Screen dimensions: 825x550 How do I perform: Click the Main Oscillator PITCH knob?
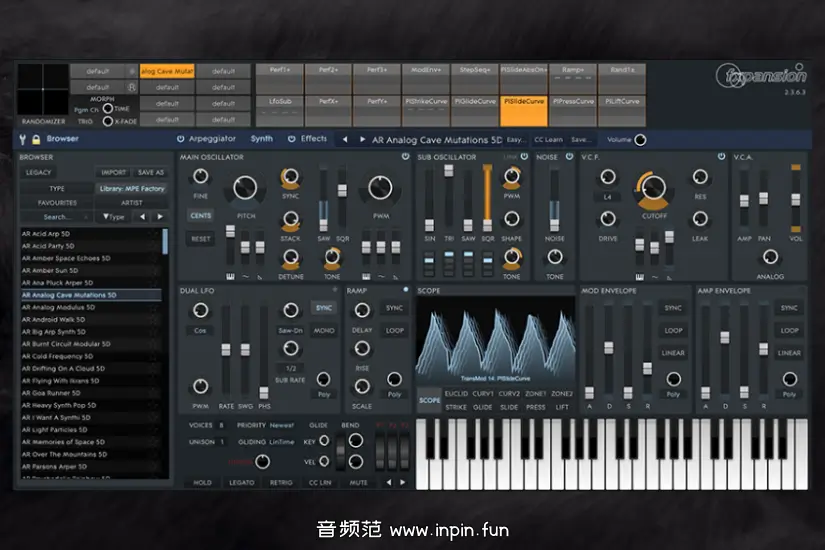coord(245,188)
